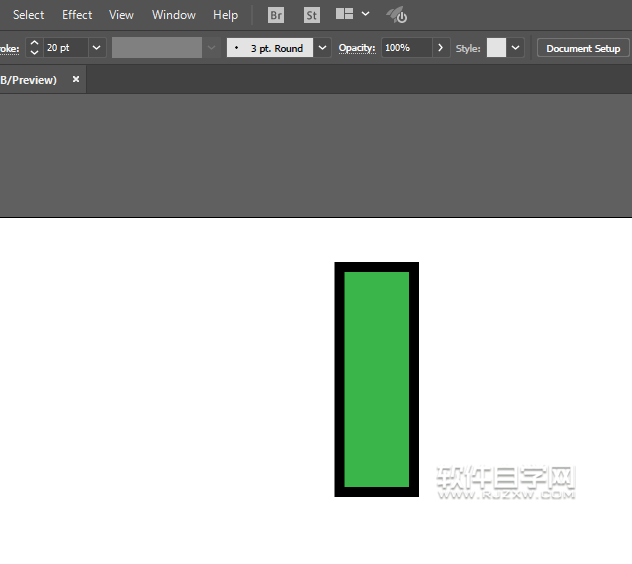Click the underlined Opacity label link
This screenshot has width=632, height=564.
pos(356,48)
